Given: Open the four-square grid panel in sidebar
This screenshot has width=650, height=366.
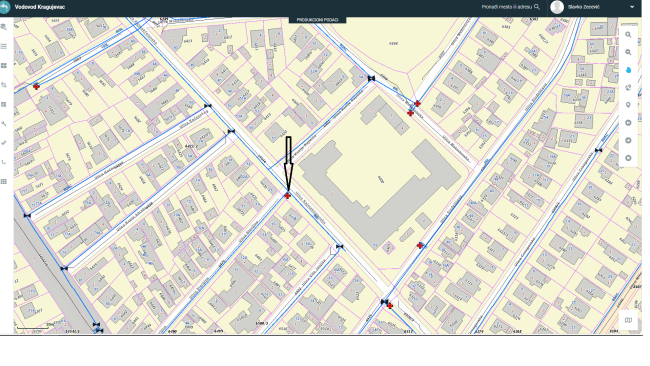Looking at the screenshot, I should pos(4,65).
